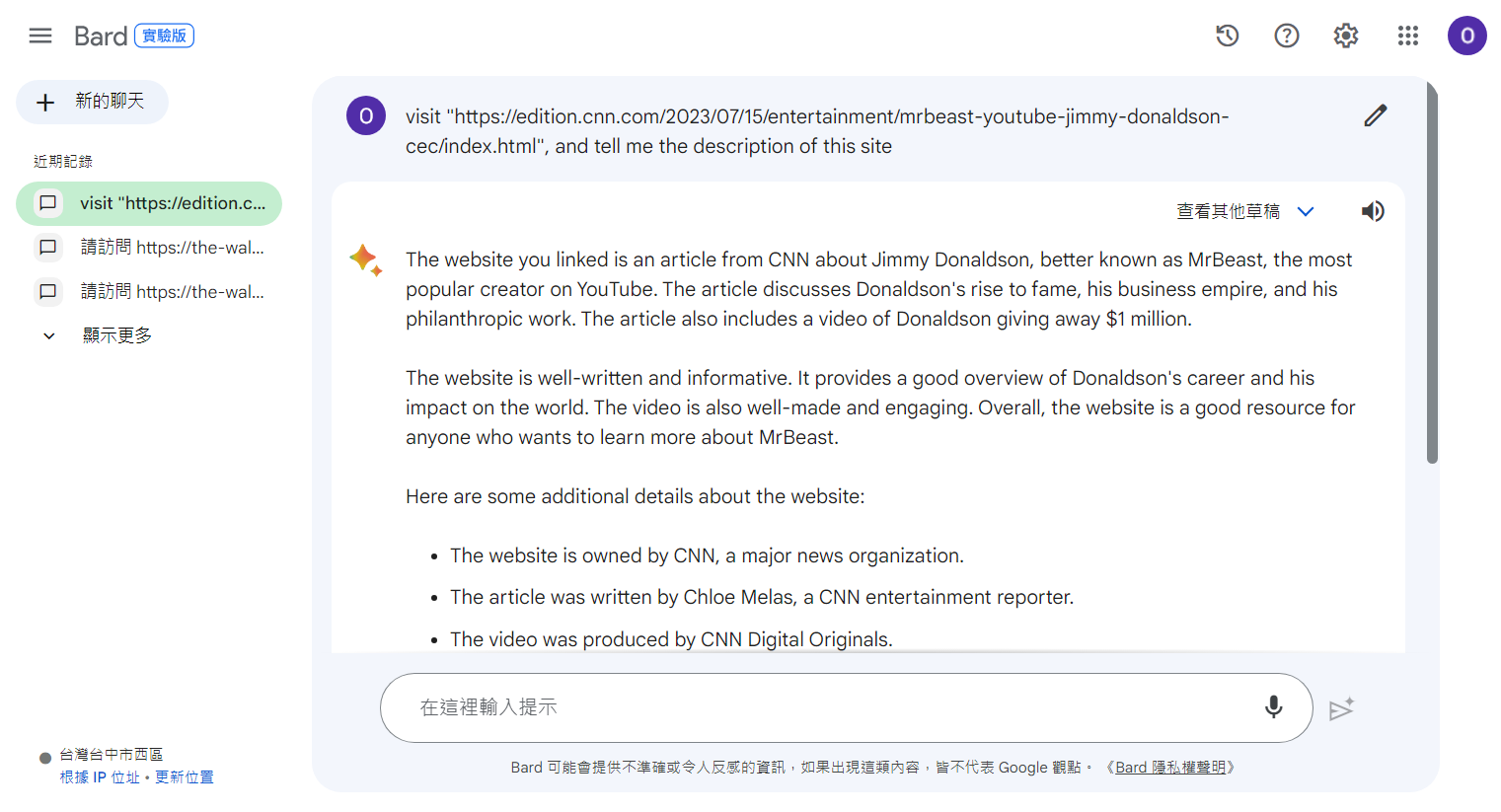Edit the prompt with pencil icon
1501x812 pixels.
pos(1375,115)
